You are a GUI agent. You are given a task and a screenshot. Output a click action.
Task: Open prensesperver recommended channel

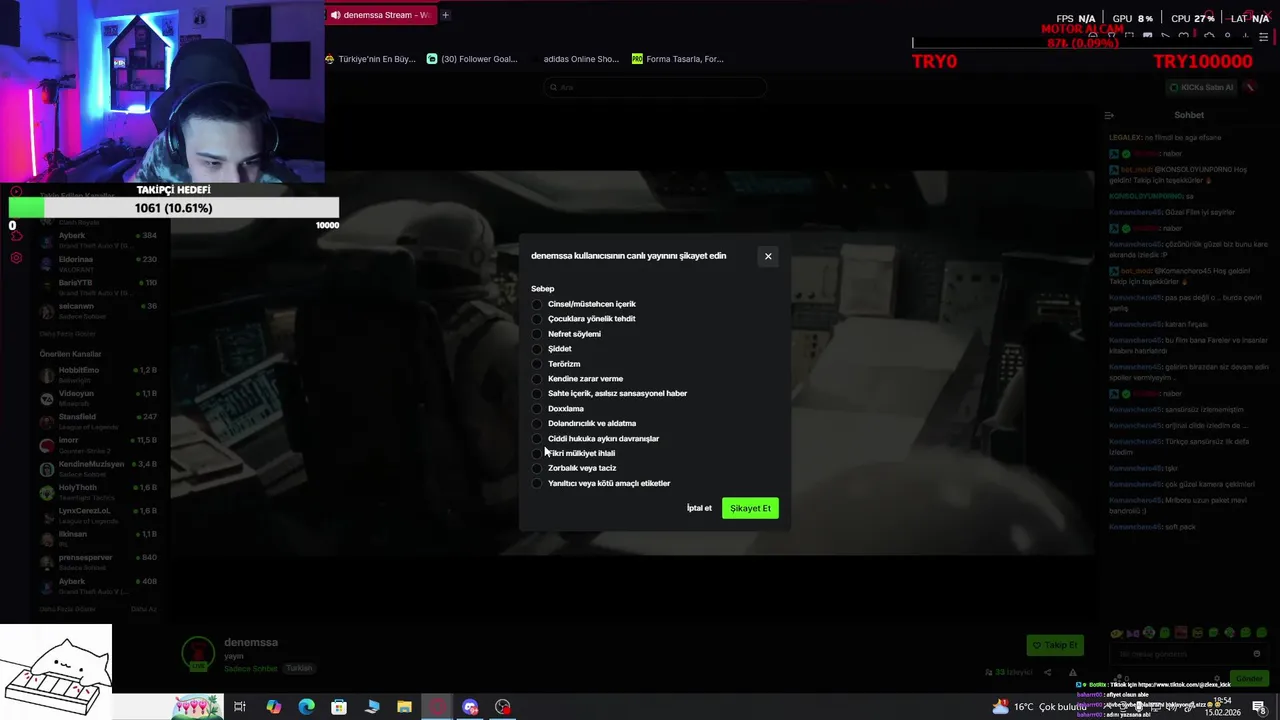[99, 562]
